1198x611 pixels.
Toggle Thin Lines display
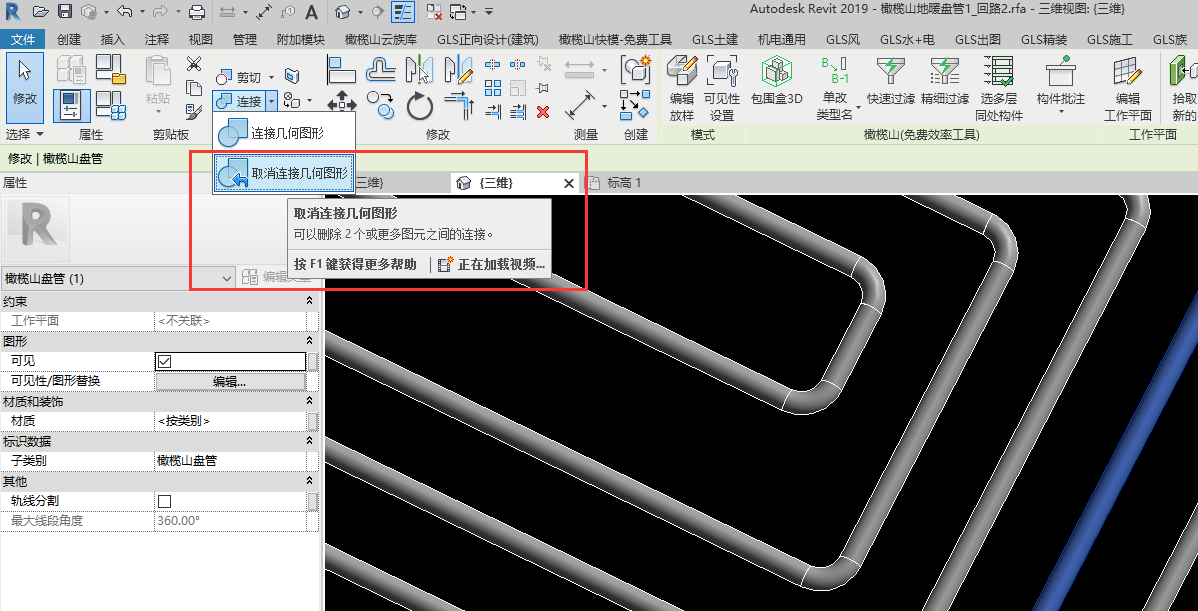pos(403,11)
